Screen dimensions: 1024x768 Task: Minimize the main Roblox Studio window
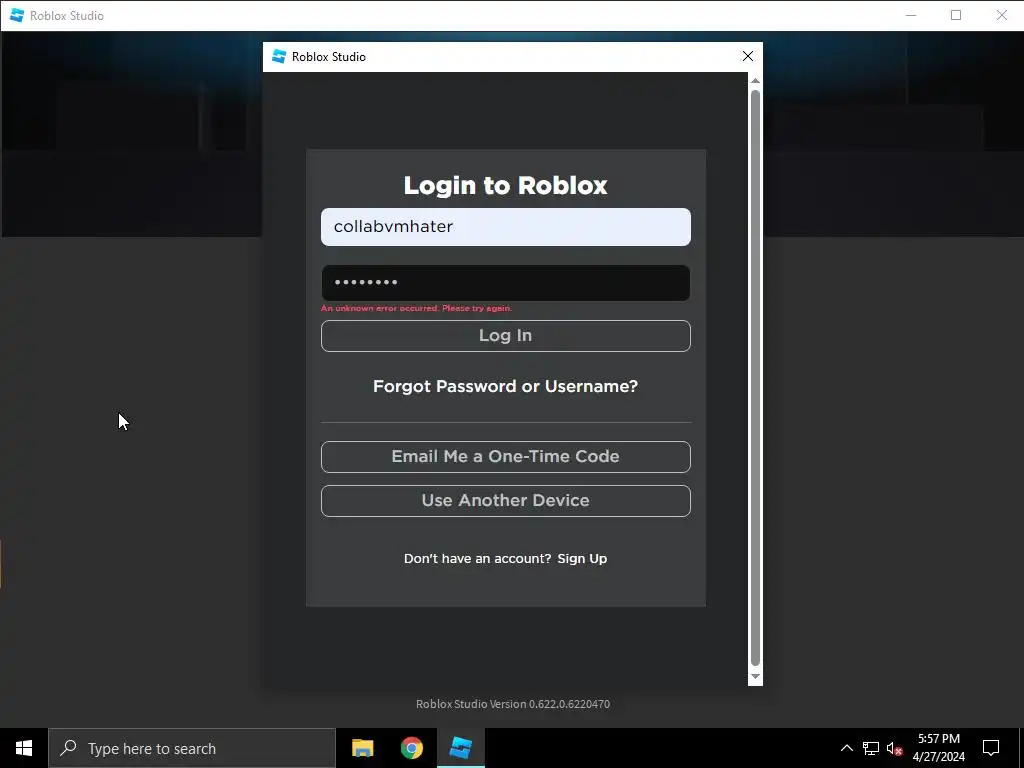911,15
